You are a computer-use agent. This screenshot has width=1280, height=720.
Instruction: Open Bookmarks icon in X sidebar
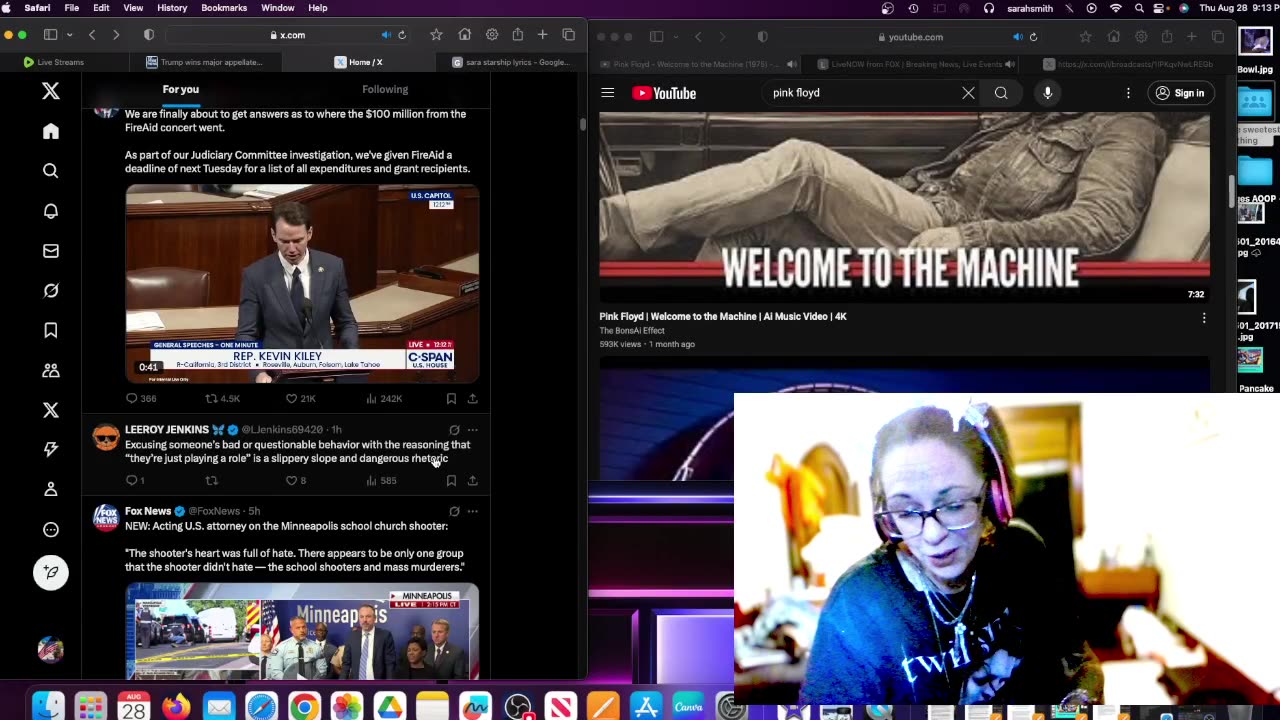click(x=51, y=330)
